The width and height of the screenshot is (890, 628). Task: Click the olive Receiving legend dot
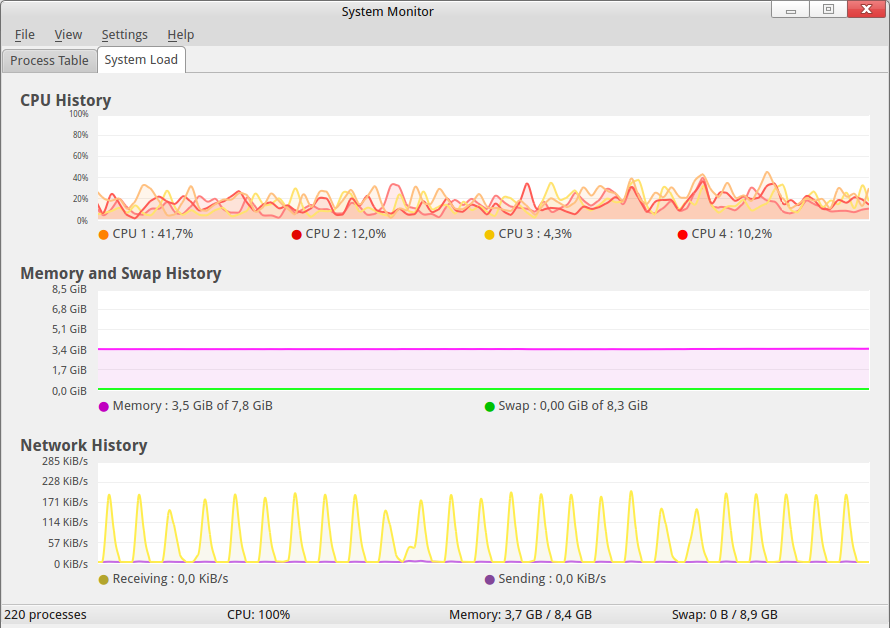pos(104,580)
